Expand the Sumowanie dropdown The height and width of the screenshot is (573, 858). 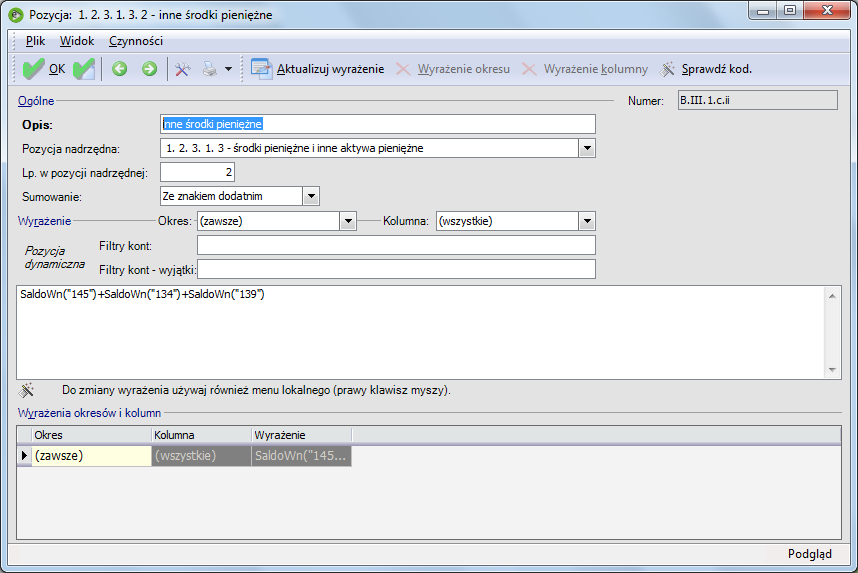coord(311,196)
